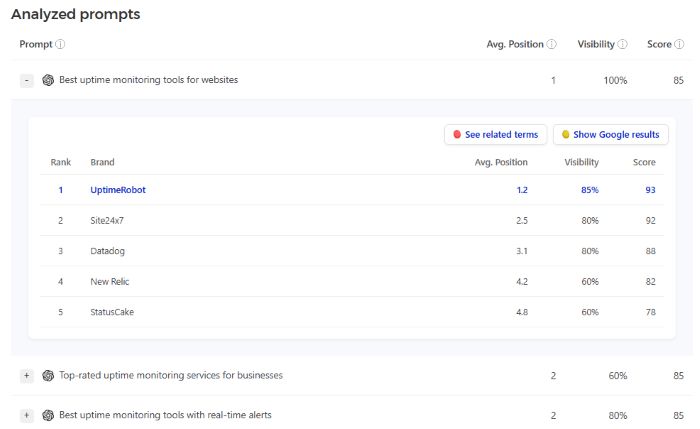
Task: Click Top-rated uptime monitoring services for businesses text
Action: click(x=171, y=375)
